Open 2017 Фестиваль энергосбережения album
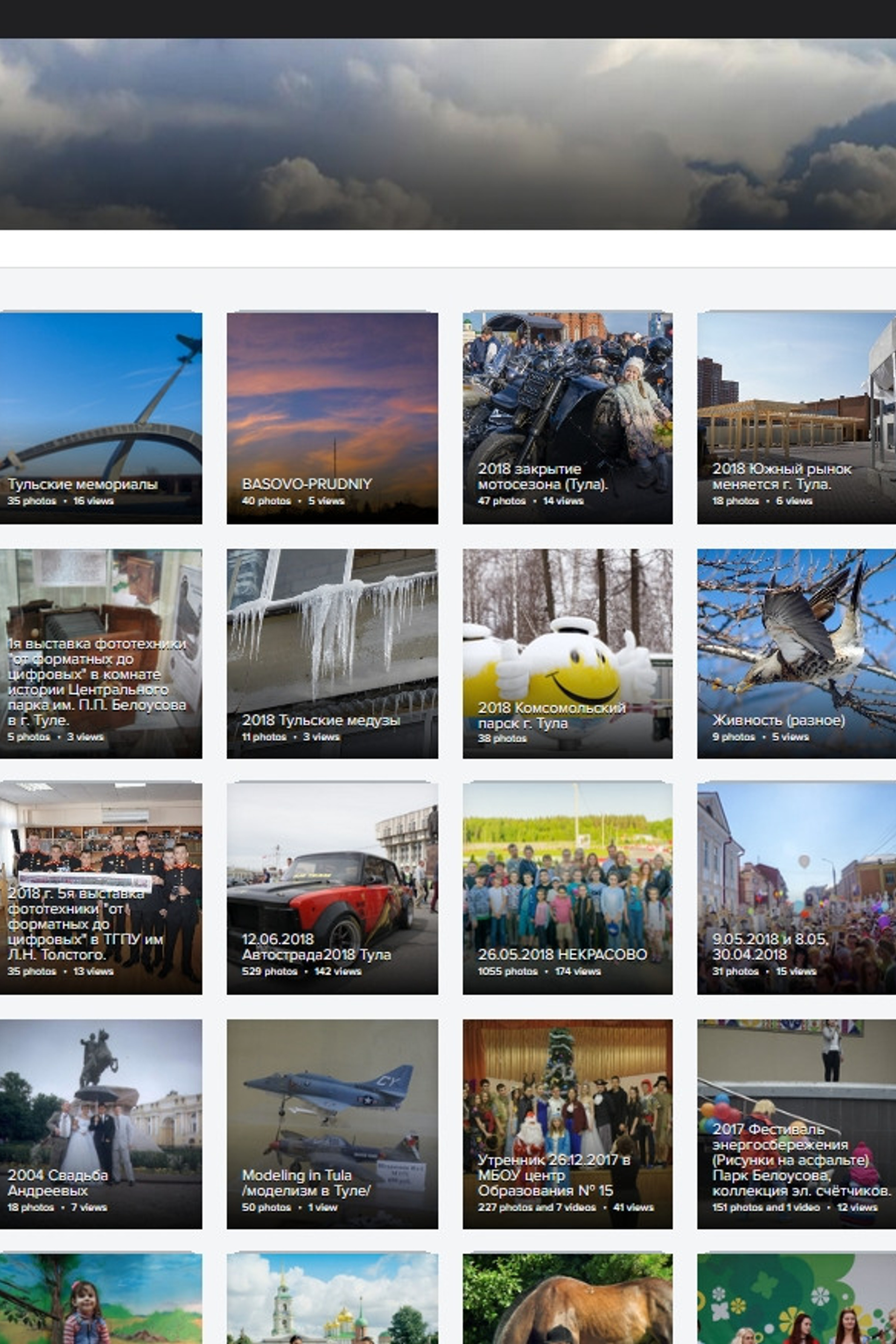The height and width of the screenshot is (1344, 896). click(x=796, y=1123)
